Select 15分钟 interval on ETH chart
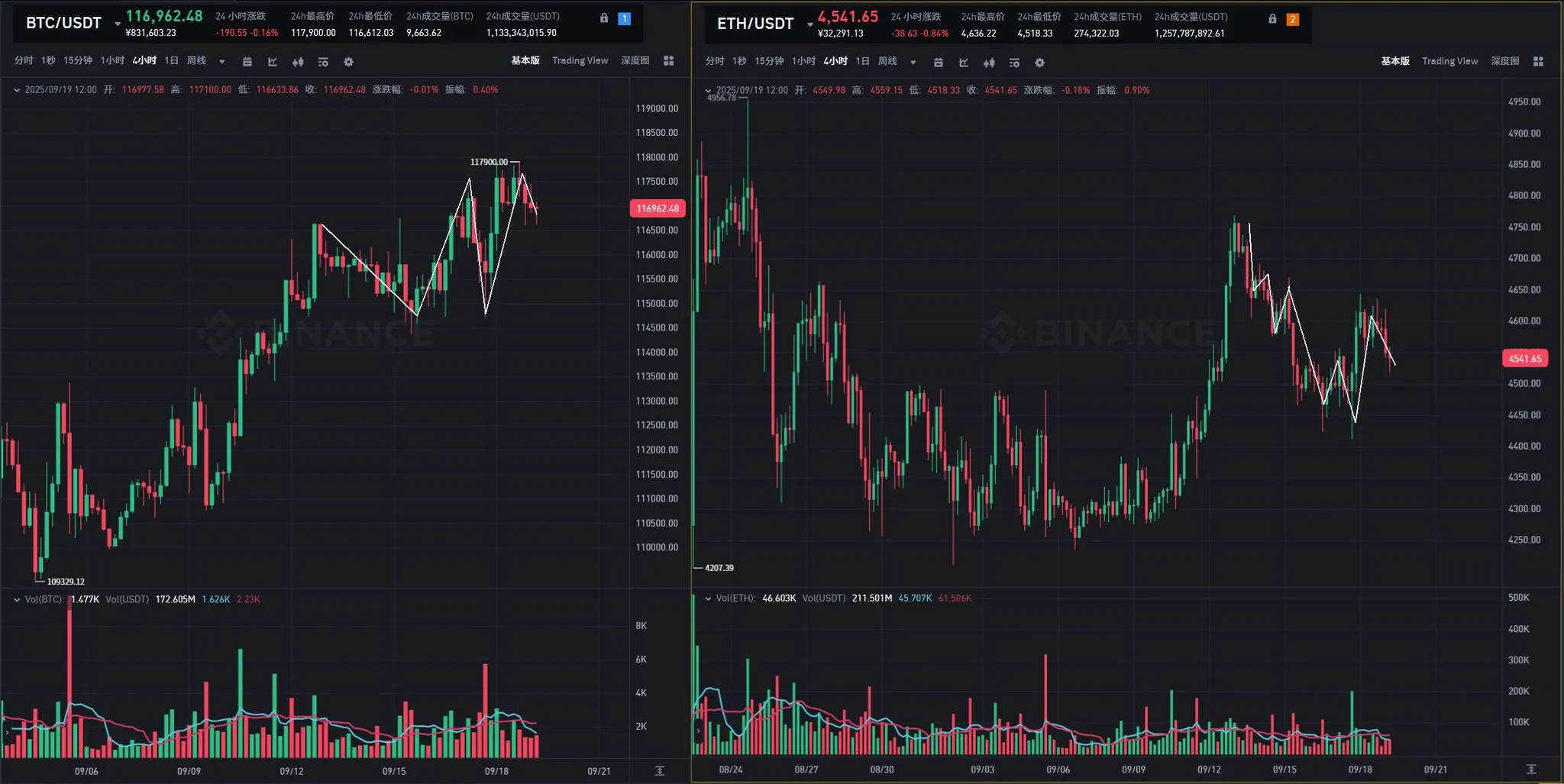The height and width of the screenshot is (784, 1564). point(768,61)
